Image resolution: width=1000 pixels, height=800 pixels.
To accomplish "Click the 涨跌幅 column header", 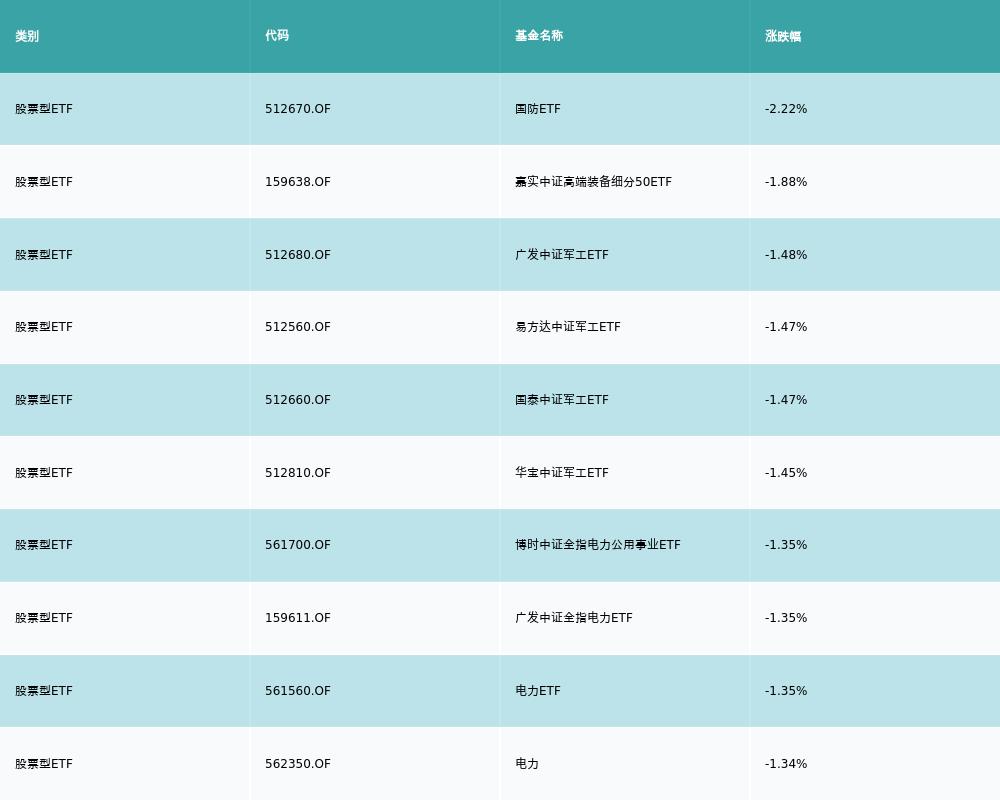I will coord(783,36).
